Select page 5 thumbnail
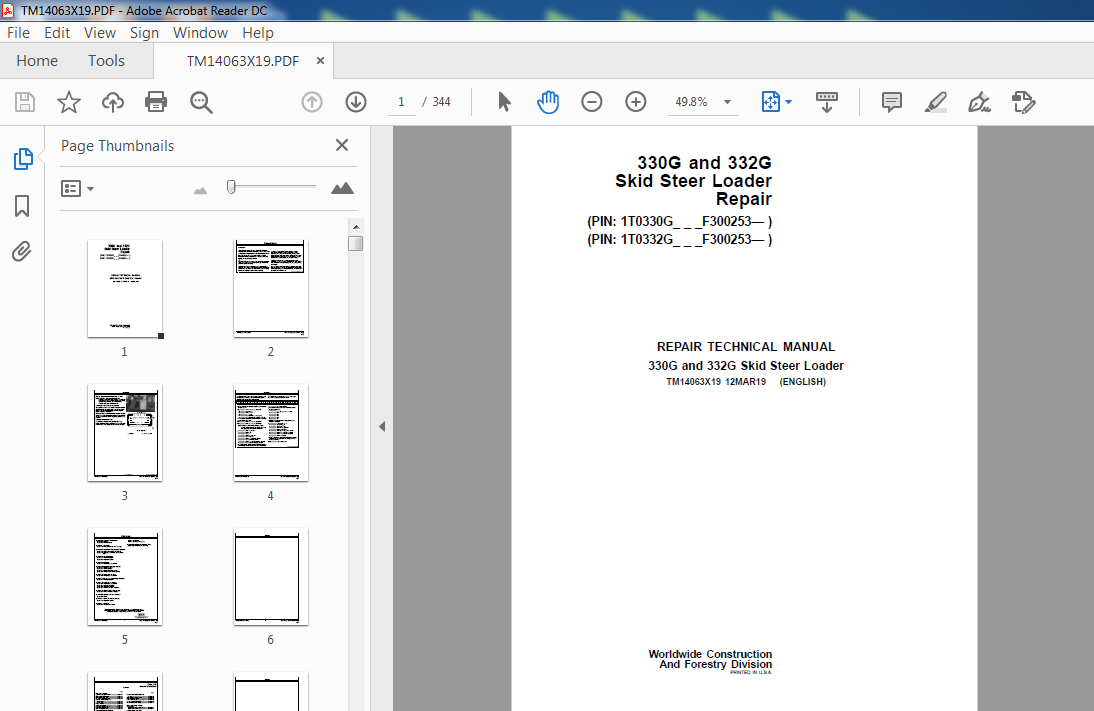Image resolution: width=1094 pixels, height=711 pixels. (x=125, y=576)
